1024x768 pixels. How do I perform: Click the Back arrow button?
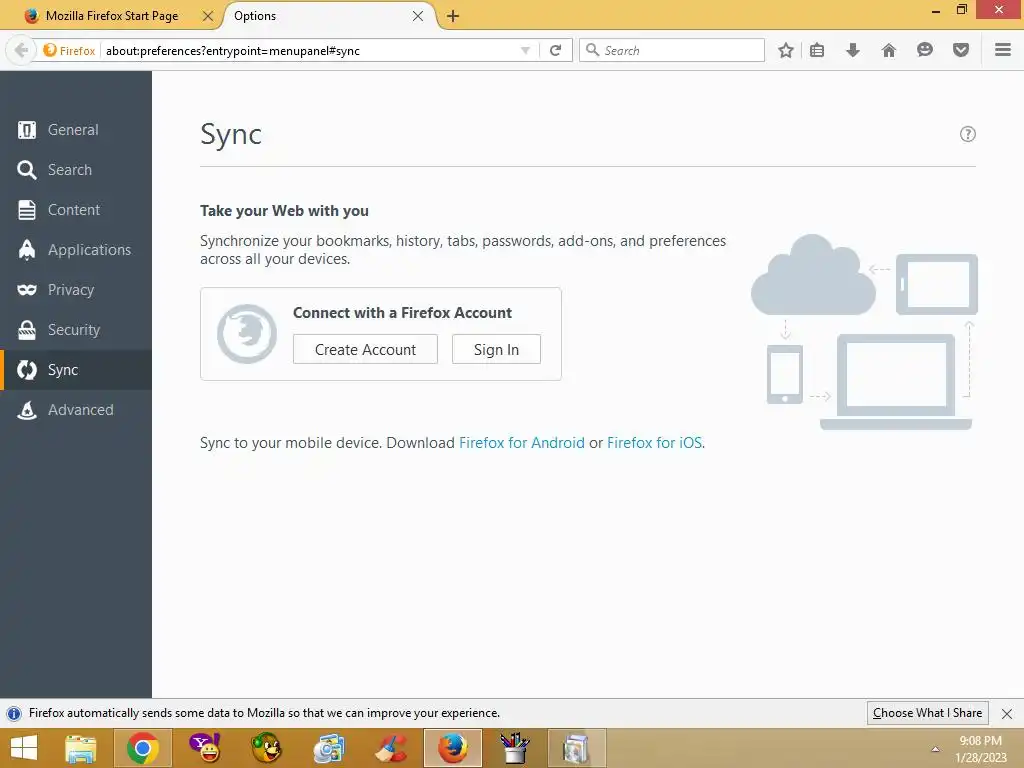[x=21, y=50]
